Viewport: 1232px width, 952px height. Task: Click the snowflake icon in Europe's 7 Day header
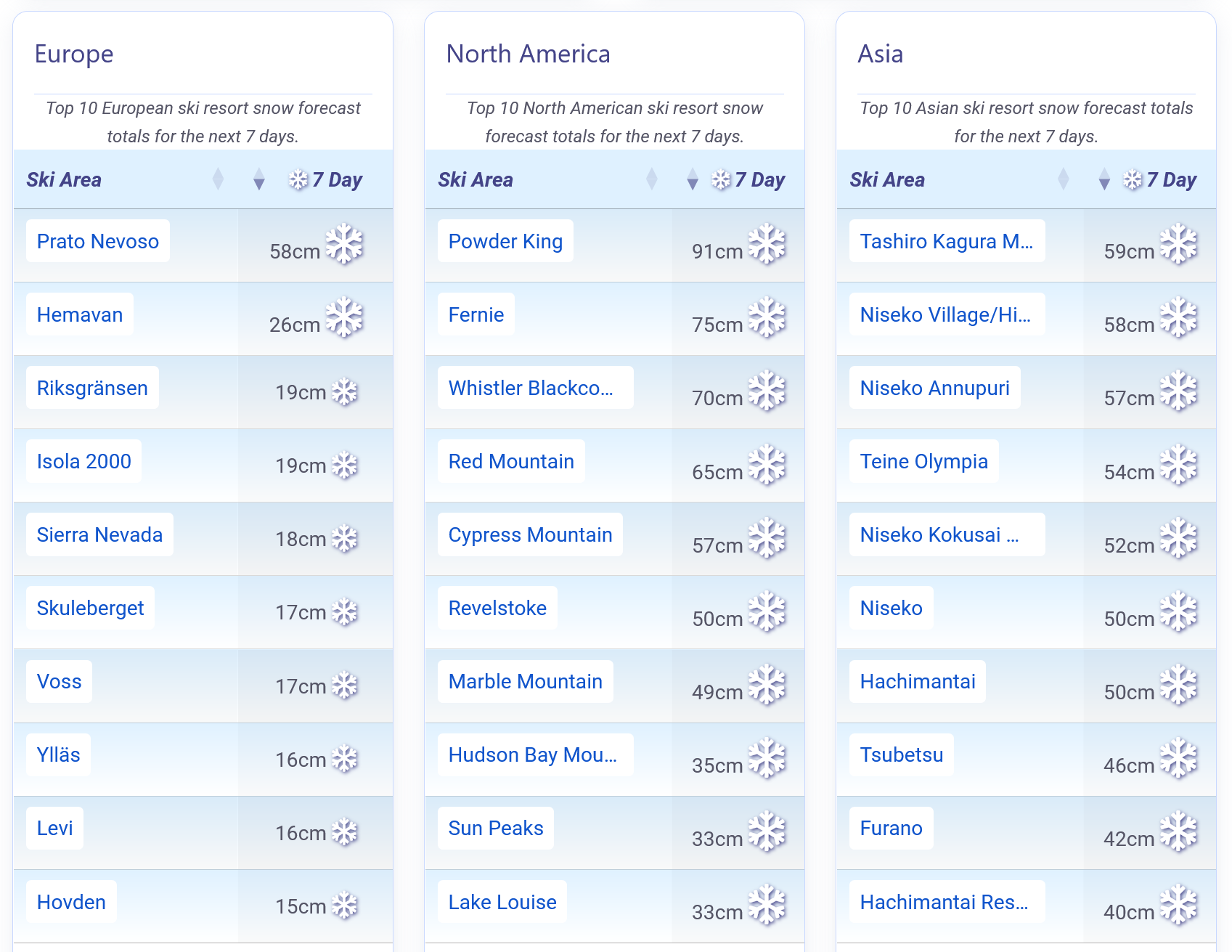coord(298,179)
